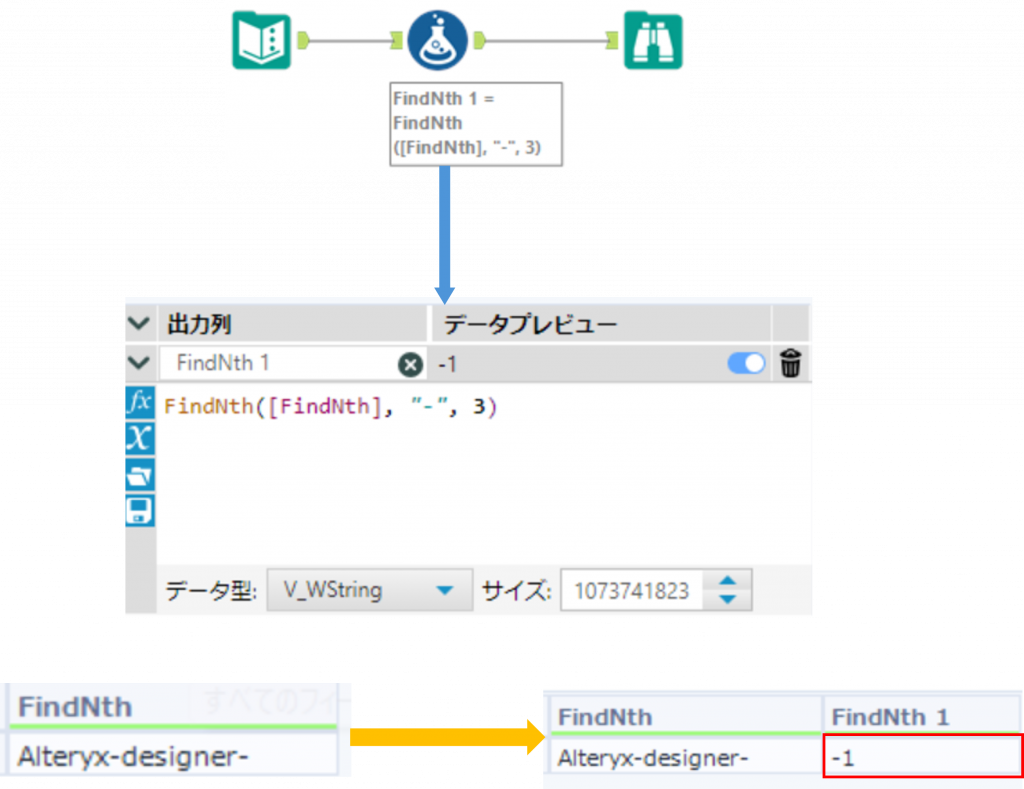Clear the FindNth 1 output column name

pyautogui.click(x=410, y=364)
